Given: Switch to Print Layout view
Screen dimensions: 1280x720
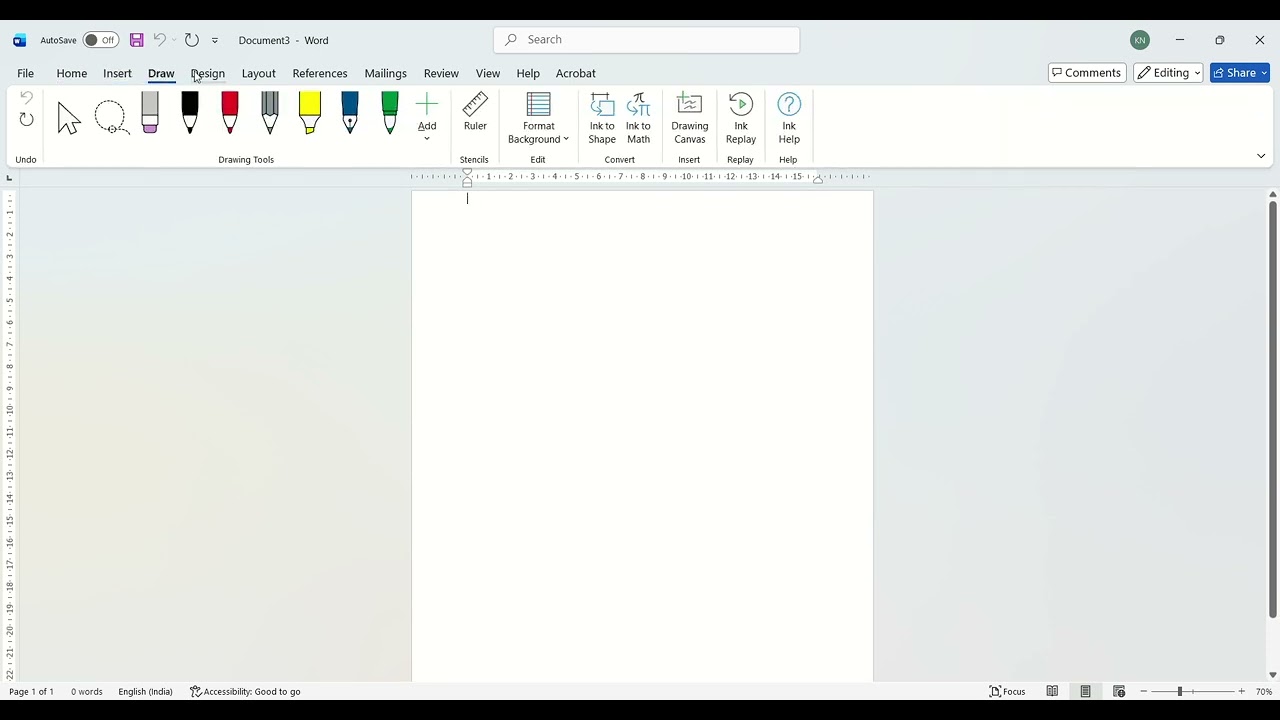Looking at the screenshot, I should point(1085,691).
